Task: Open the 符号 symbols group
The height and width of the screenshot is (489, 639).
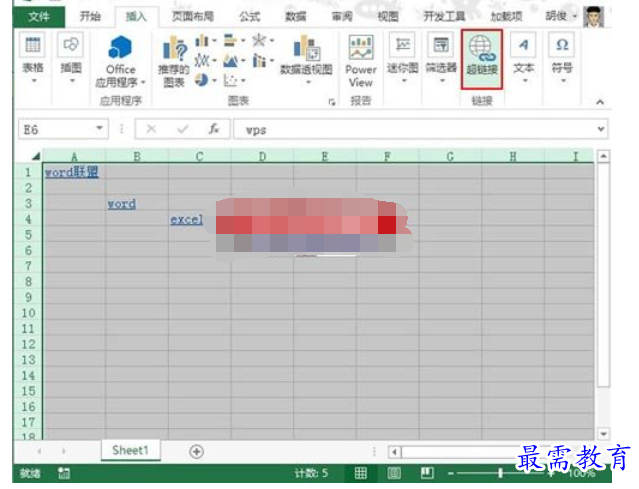Action: 562,58
